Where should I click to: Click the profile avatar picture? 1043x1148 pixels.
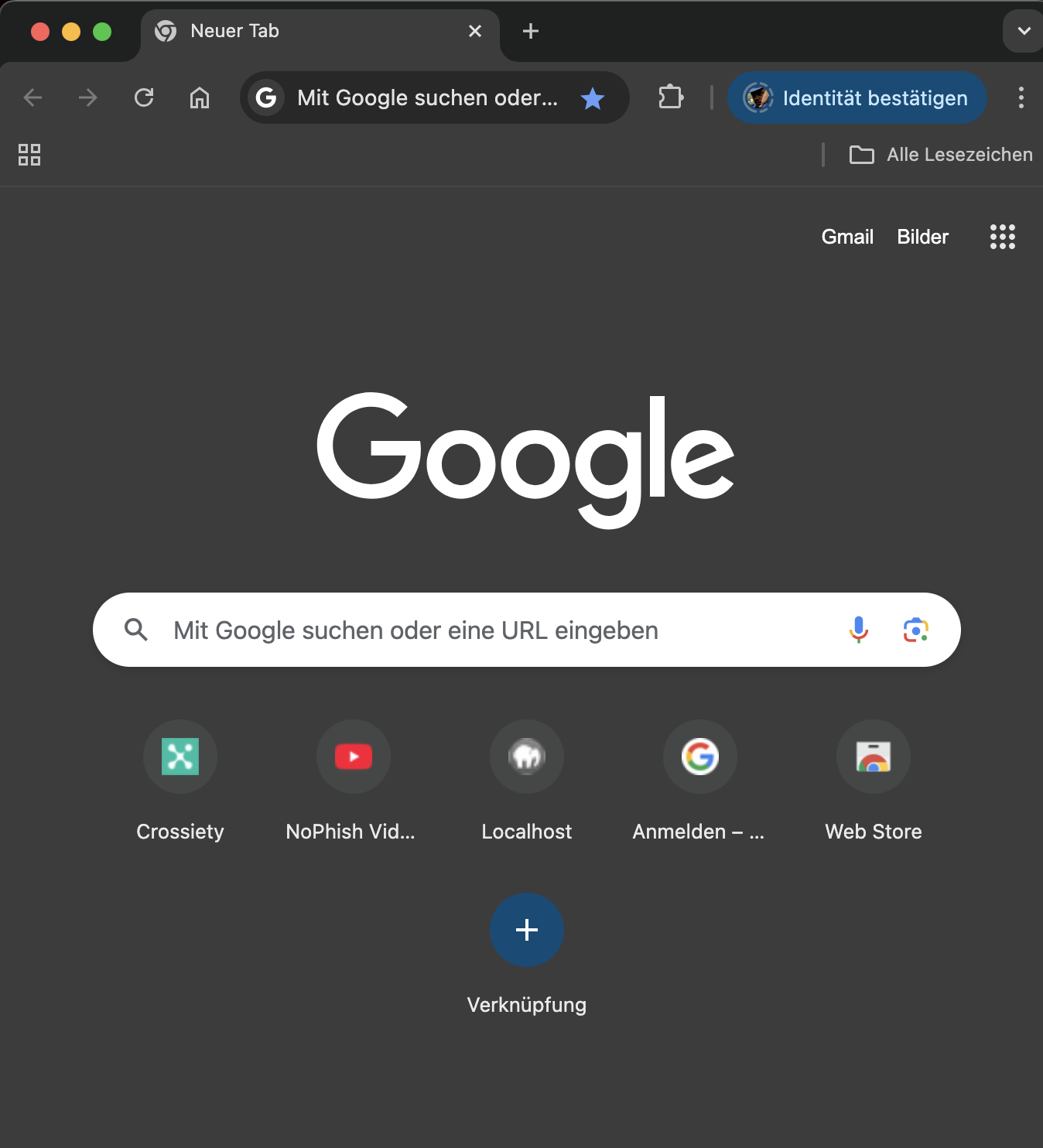pyautogui.click(x=758, y=97)
